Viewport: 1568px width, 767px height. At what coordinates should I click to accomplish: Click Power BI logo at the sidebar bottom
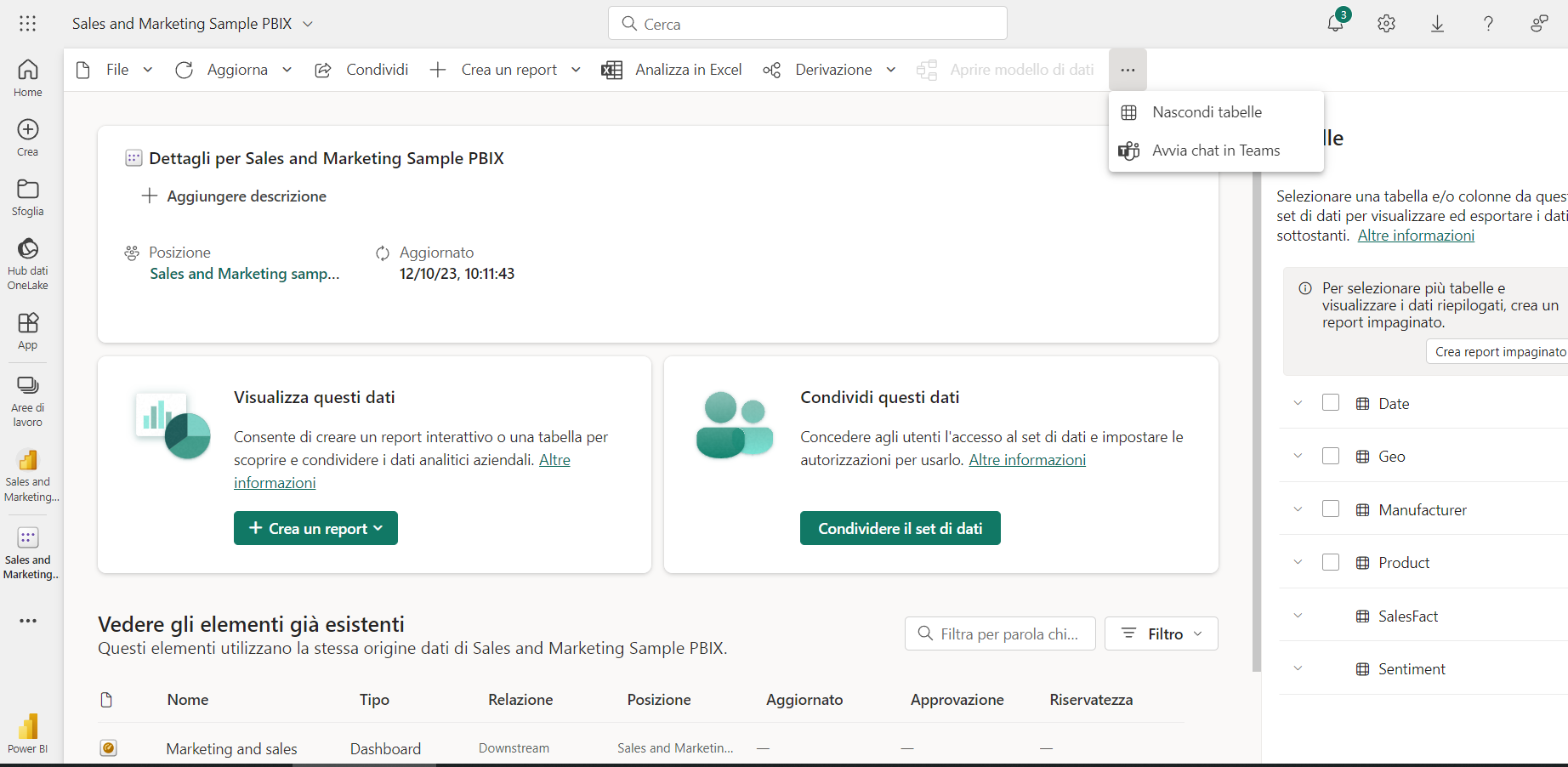point(27,733)
